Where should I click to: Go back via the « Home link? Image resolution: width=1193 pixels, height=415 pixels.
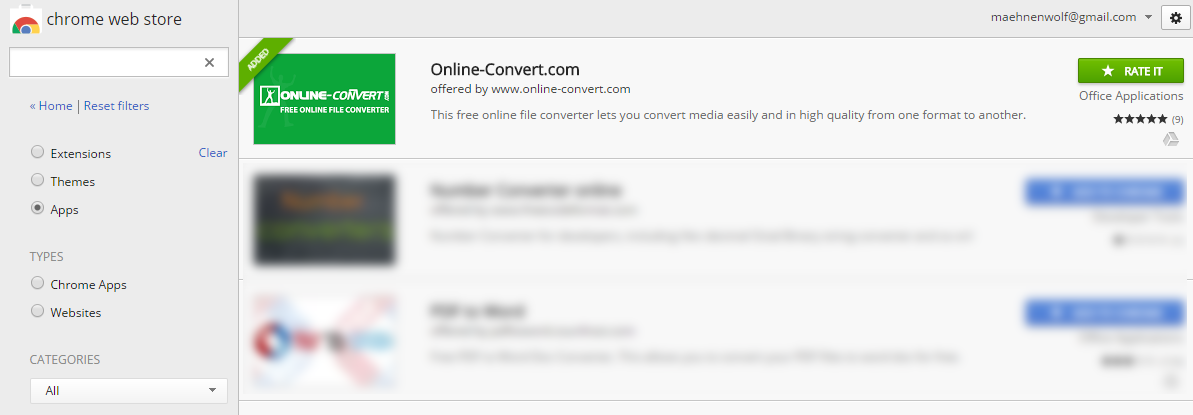point(51,106)
